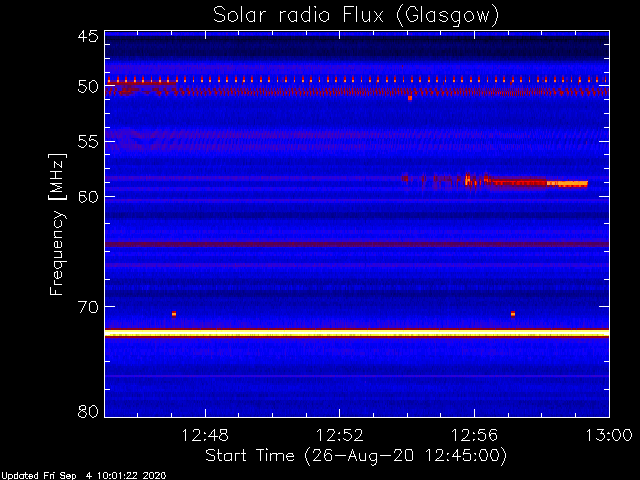Click the bright yellow-orange burst near 59 MHz
The image size is (640, 480).
(x=567, y=184)
